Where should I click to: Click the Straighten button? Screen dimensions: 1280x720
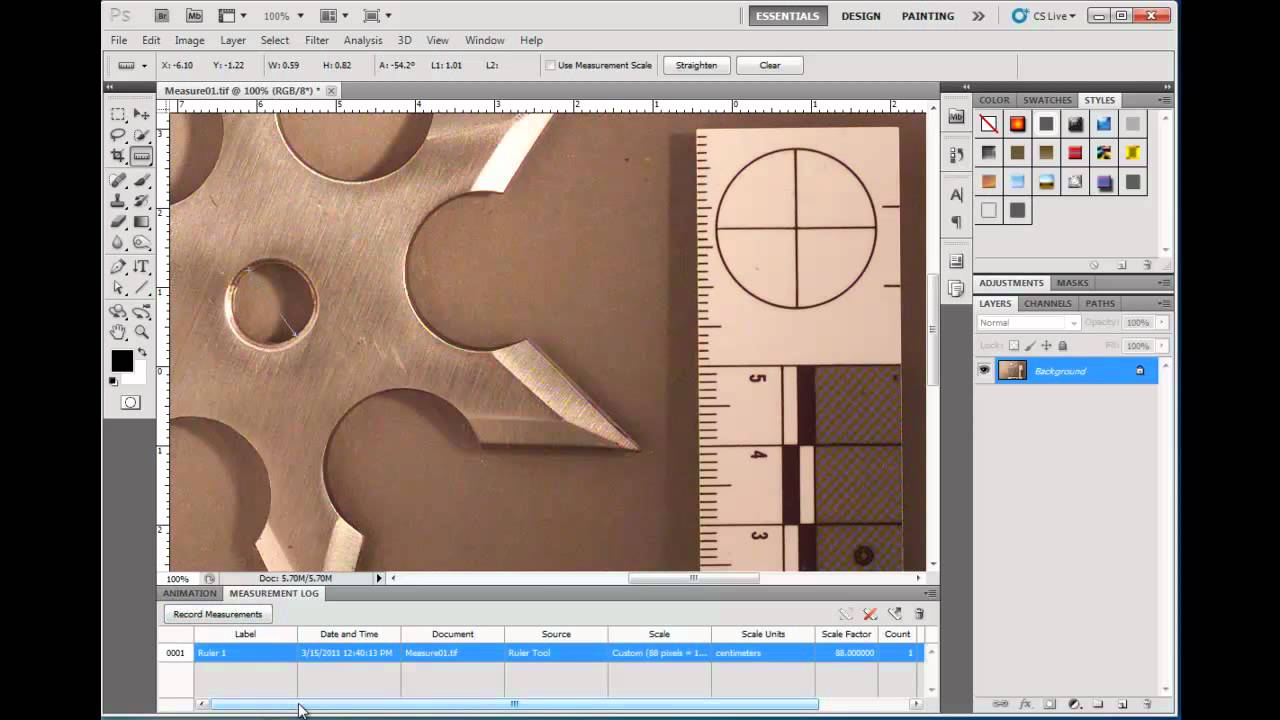[x=696, y=65]
